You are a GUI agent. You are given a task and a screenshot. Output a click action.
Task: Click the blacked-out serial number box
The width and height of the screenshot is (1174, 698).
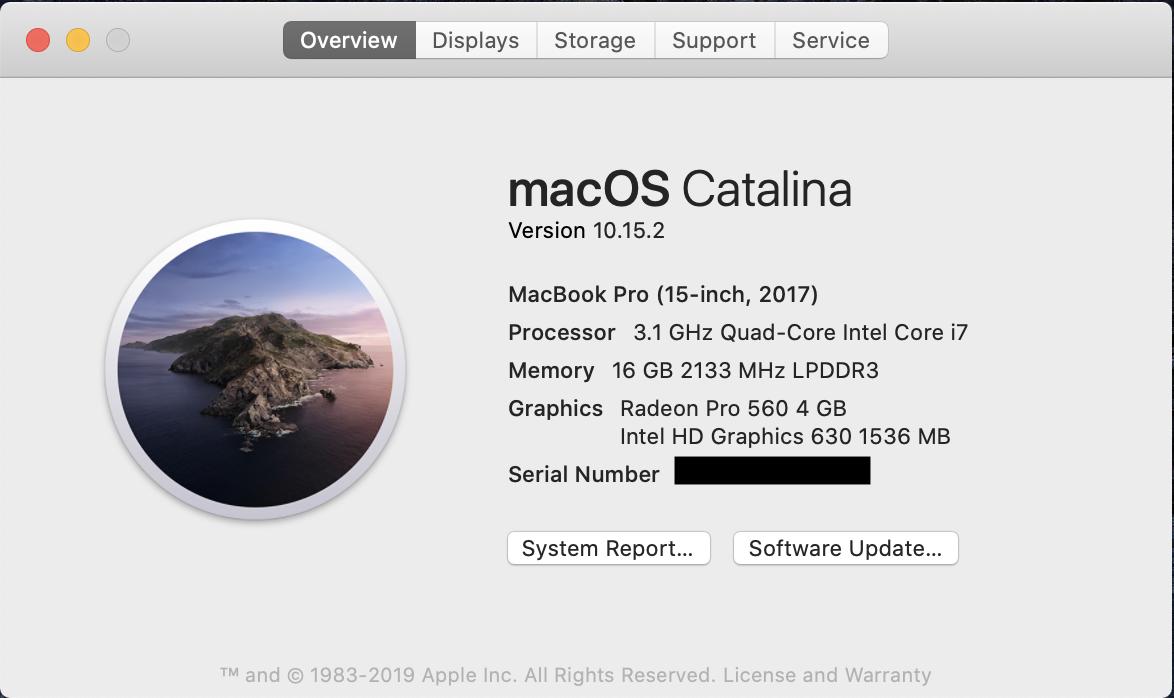coord(772,471)
